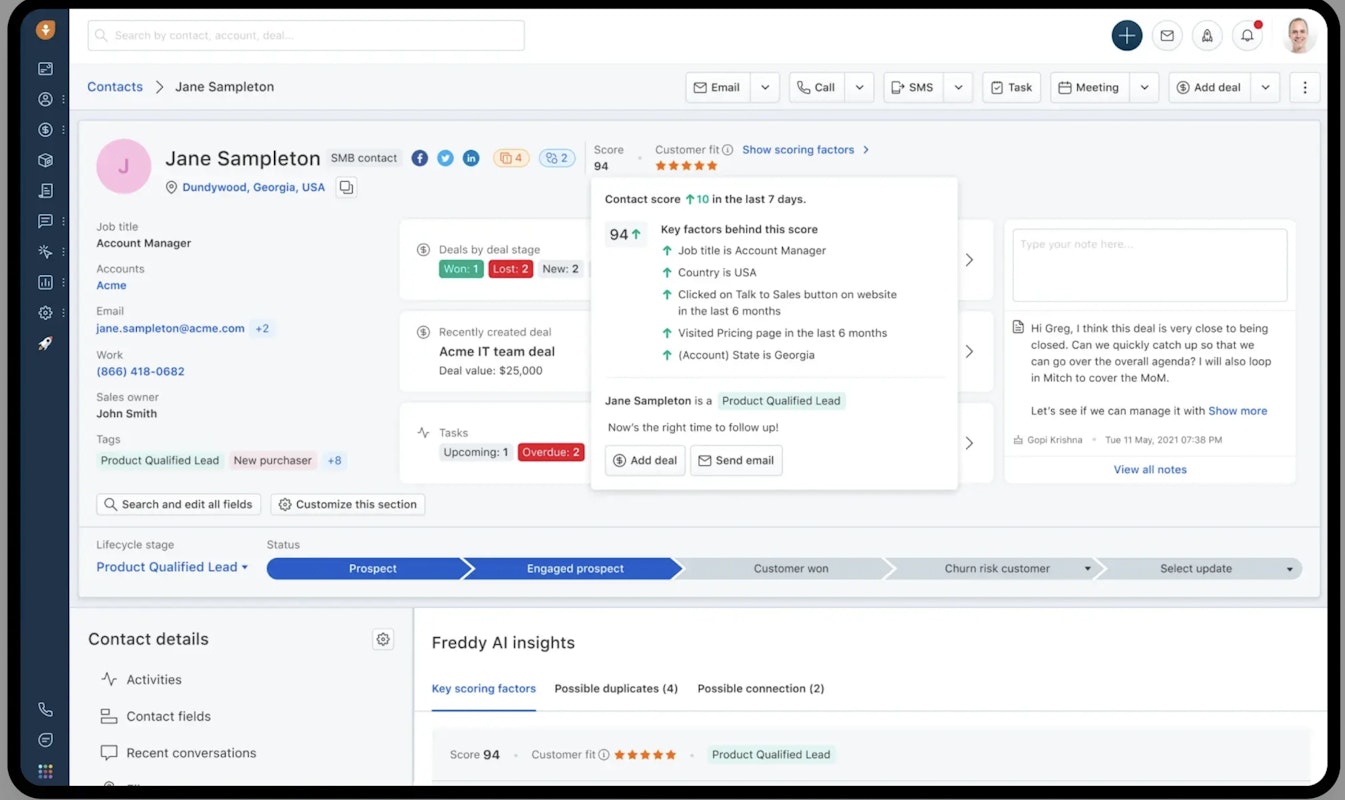Select the Deals dollar icon in the sidebar
The height and width of the screenshot is (800, 1345).
point(44,129)
